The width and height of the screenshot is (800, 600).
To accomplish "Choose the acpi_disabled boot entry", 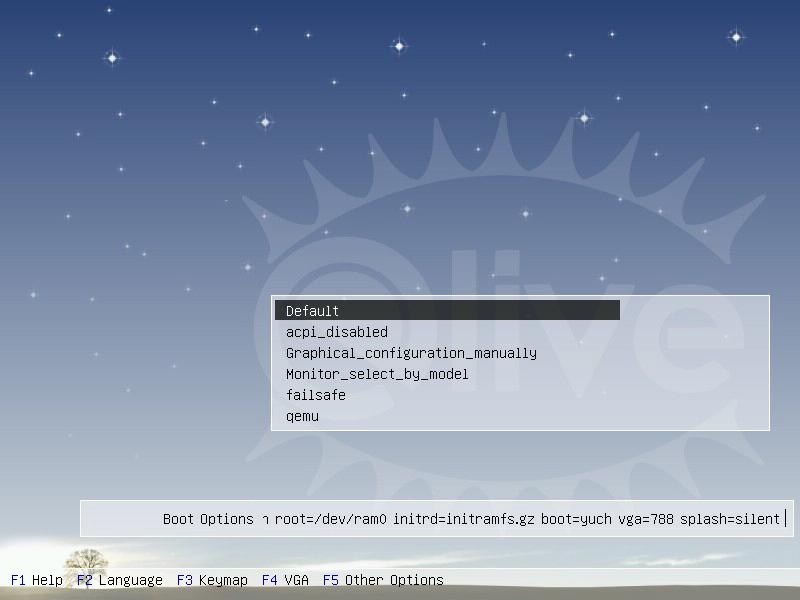I will tap(337, 332).
